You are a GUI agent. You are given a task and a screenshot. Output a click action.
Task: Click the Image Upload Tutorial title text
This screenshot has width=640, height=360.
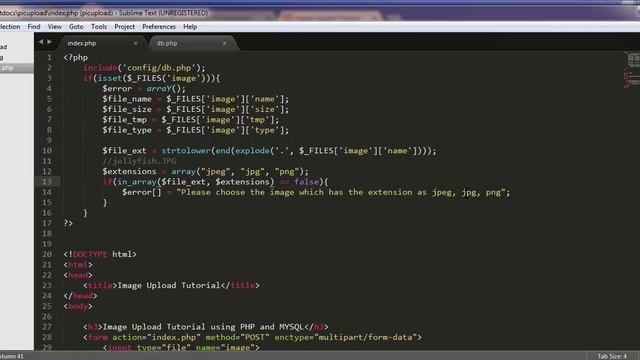[169, 285]
